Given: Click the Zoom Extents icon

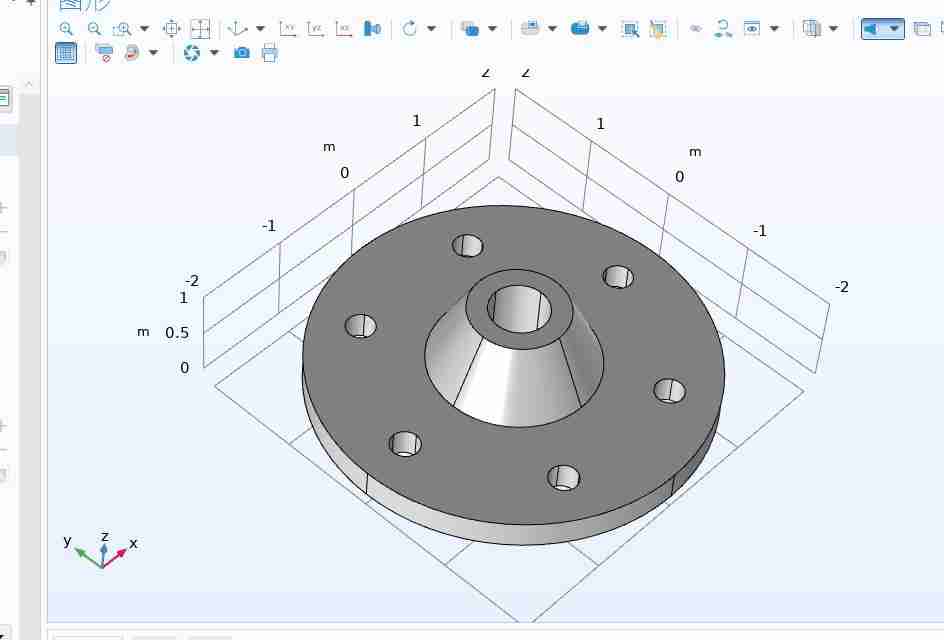Looking at the screenshot, I should (x=171, y=29).
